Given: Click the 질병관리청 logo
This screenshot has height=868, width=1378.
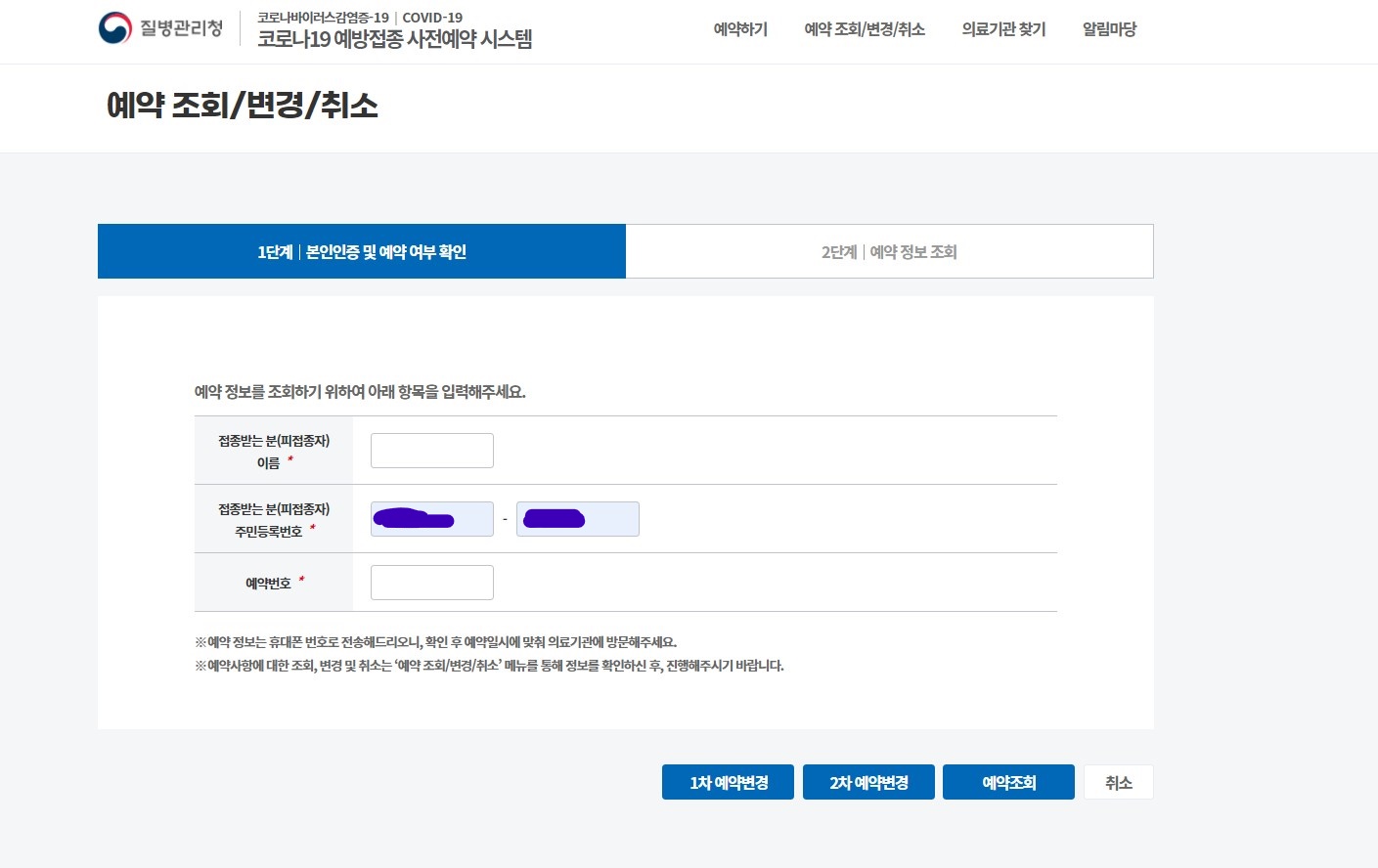Looking at the screenshot, I should click(x=160, y=27).
